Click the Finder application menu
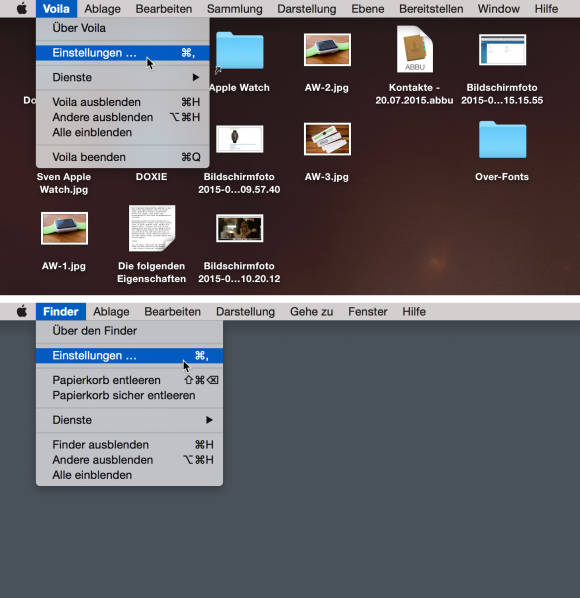 pos(61,311)
